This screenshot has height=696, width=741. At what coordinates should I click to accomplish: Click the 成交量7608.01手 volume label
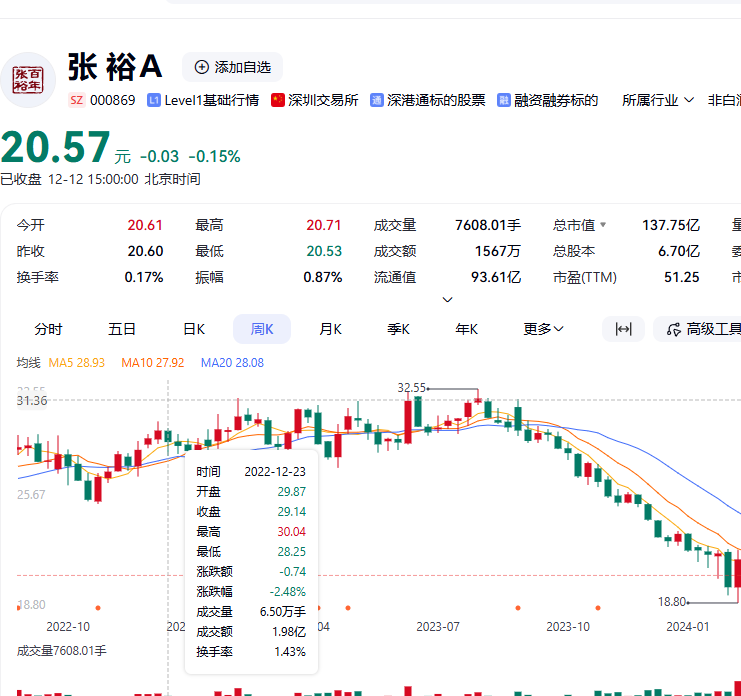61,651
